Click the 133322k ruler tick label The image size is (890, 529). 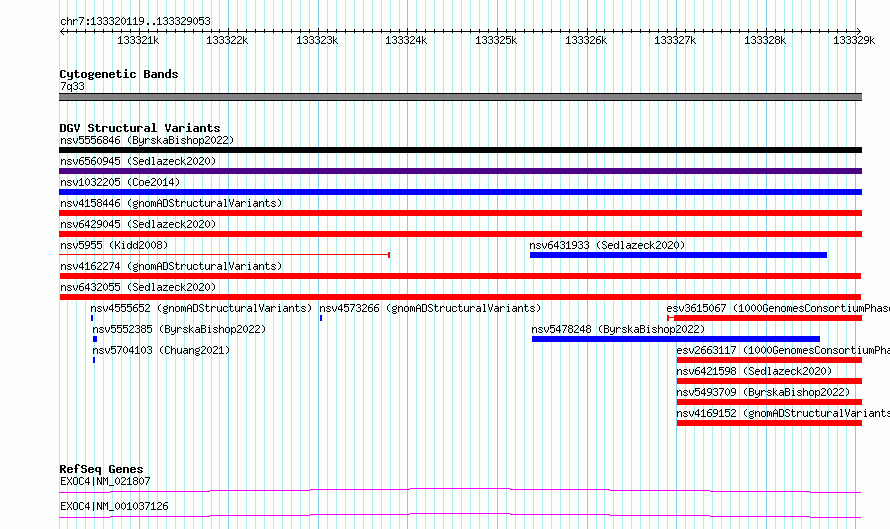(227, 40)
